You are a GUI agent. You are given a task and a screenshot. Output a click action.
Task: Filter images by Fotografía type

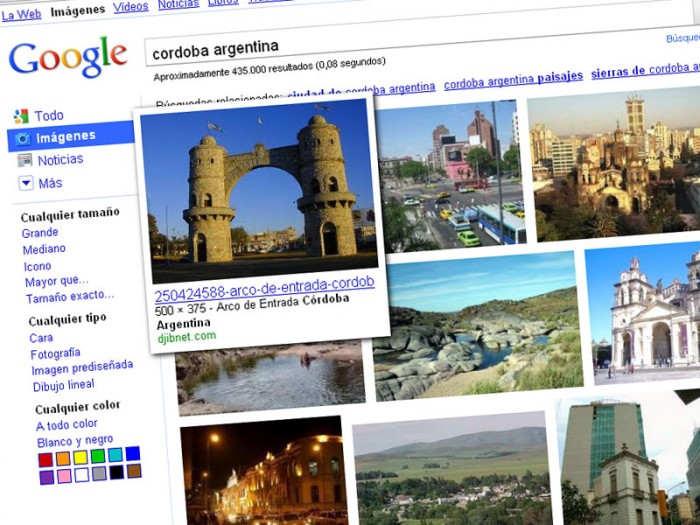[x=55, y=354]
